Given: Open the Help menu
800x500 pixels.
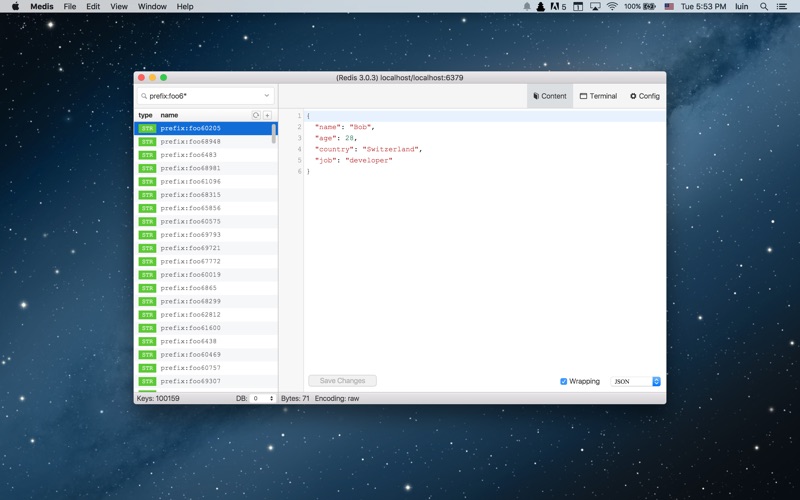Looking at the screenshot, I should point(185,7).
